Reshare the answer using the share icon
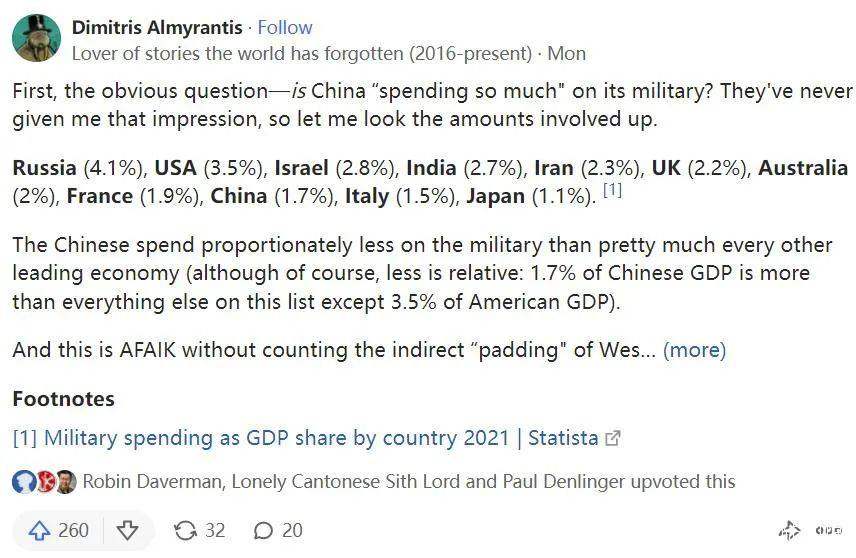 186,530
